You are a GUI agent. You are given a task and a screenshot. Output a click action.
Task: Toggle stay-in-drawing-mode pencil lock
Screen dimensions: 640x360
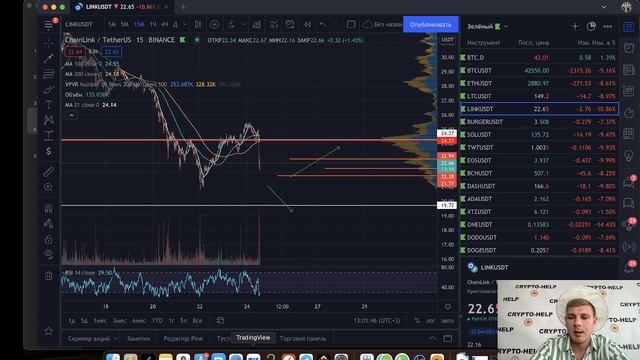[x=49, y=224]
